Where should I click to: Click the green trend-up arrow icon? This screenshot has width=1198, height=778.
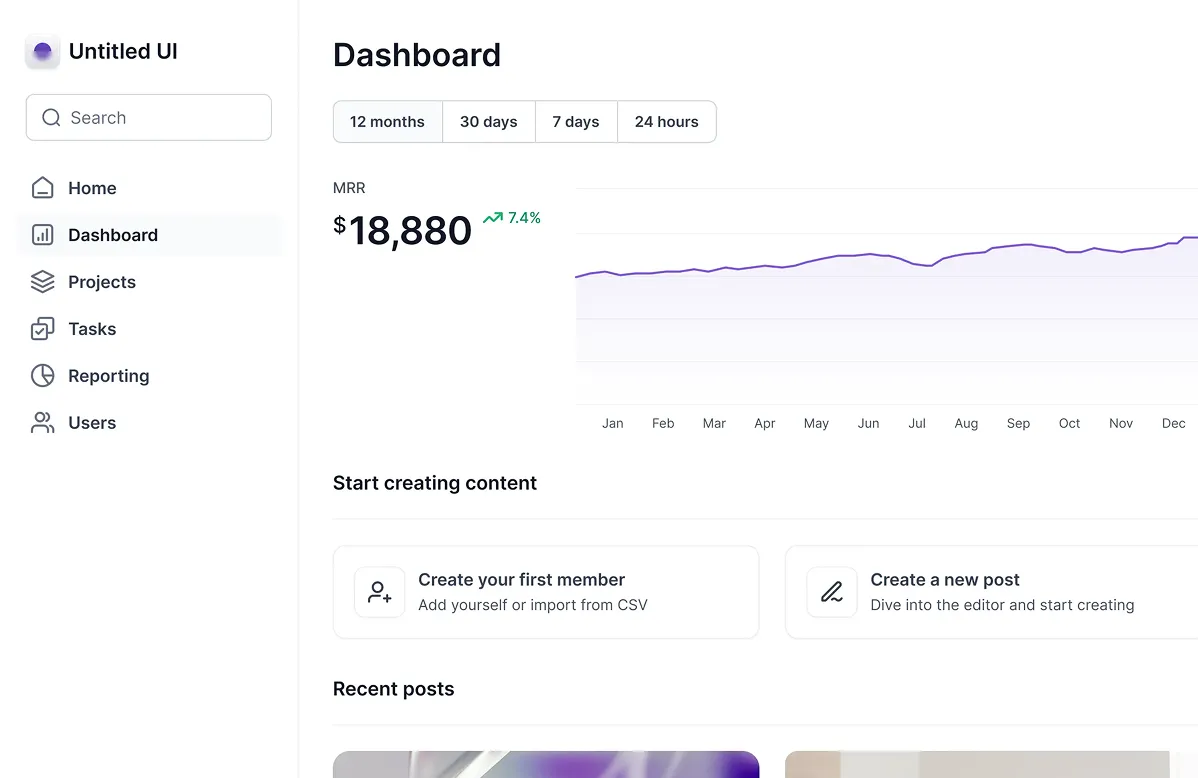[493, 218]
